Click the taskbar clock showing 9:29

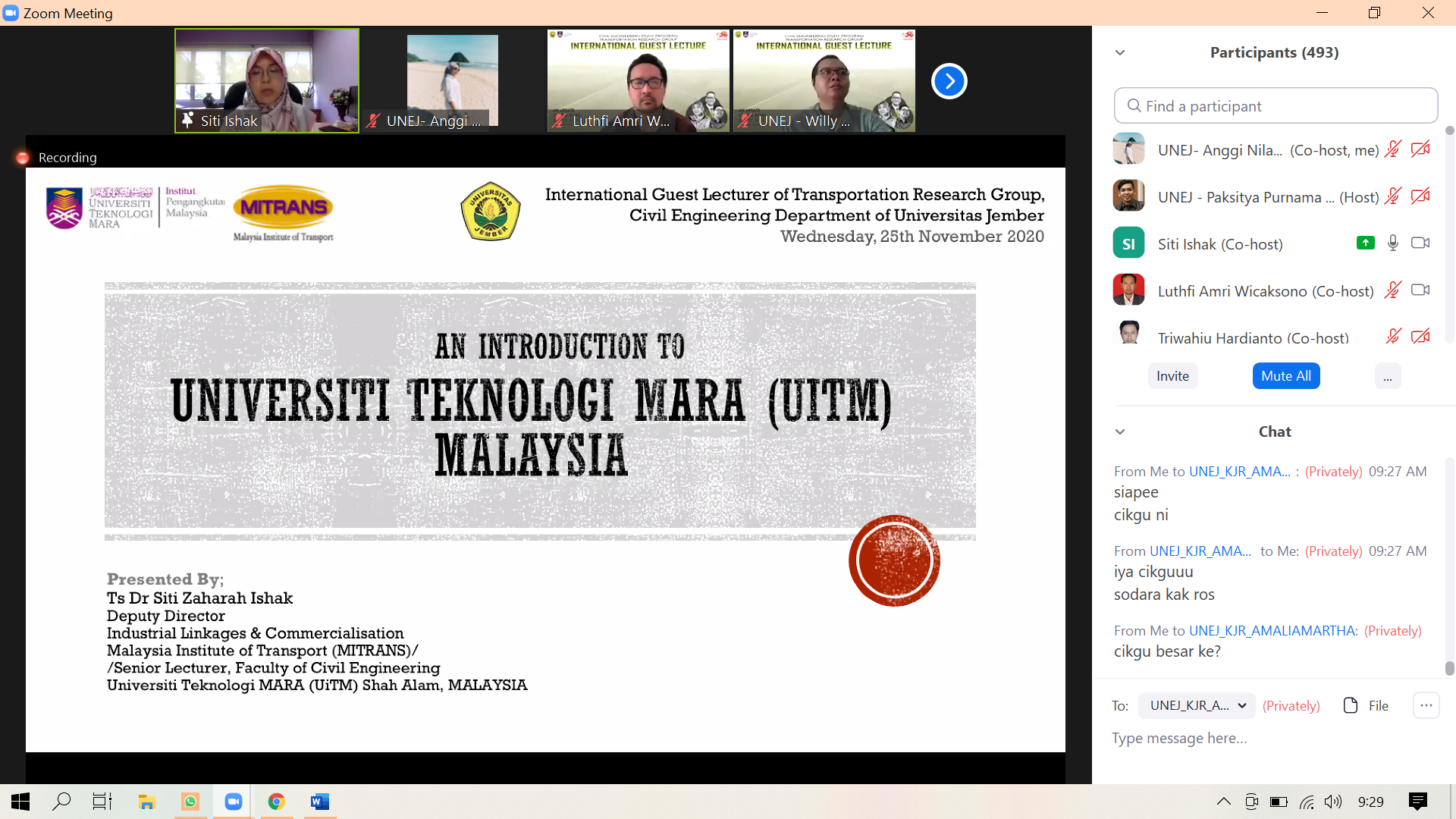click(1371, 802)
